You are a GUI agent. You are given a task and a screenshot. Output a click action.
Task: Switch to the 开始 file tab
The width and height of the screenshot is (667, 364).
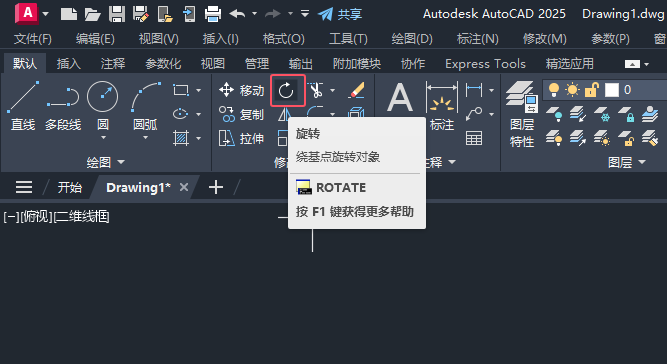(x=69, y=187)
